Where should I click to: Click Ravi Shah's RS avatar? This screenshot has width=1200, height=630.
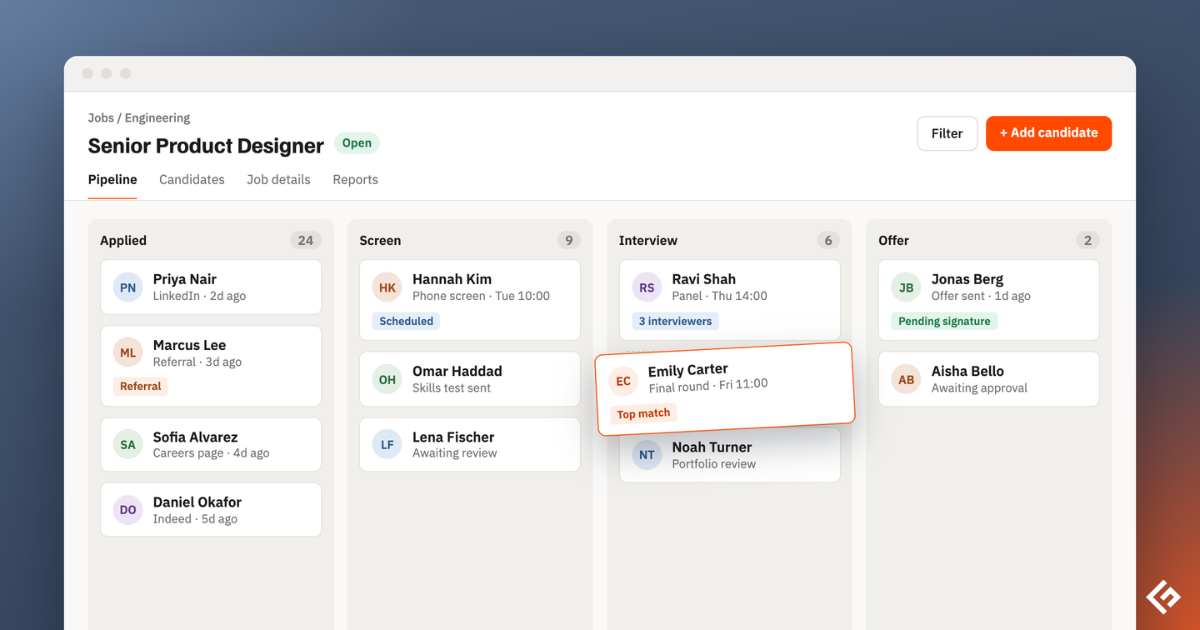pyautogui.click(x=647, y=287)
